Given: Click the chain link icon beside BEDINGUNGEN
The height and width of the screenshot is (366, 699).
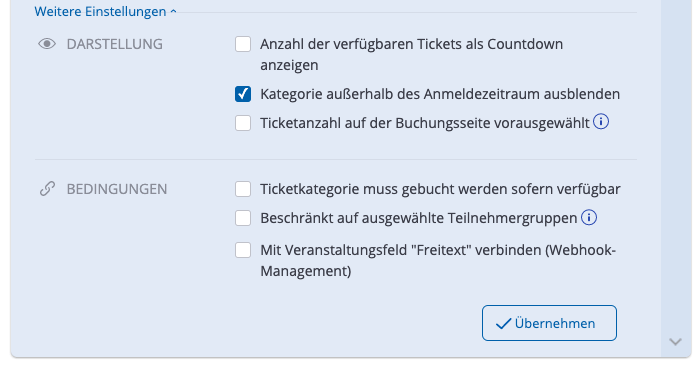Looking at the screenshot, I should coord(47,189).
